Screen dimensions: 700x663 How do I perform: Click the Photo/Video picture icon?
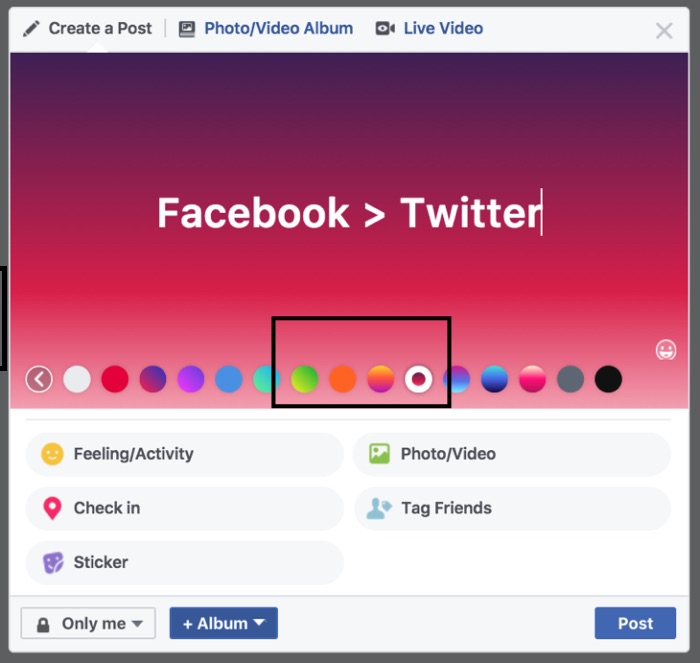[379, 454]
